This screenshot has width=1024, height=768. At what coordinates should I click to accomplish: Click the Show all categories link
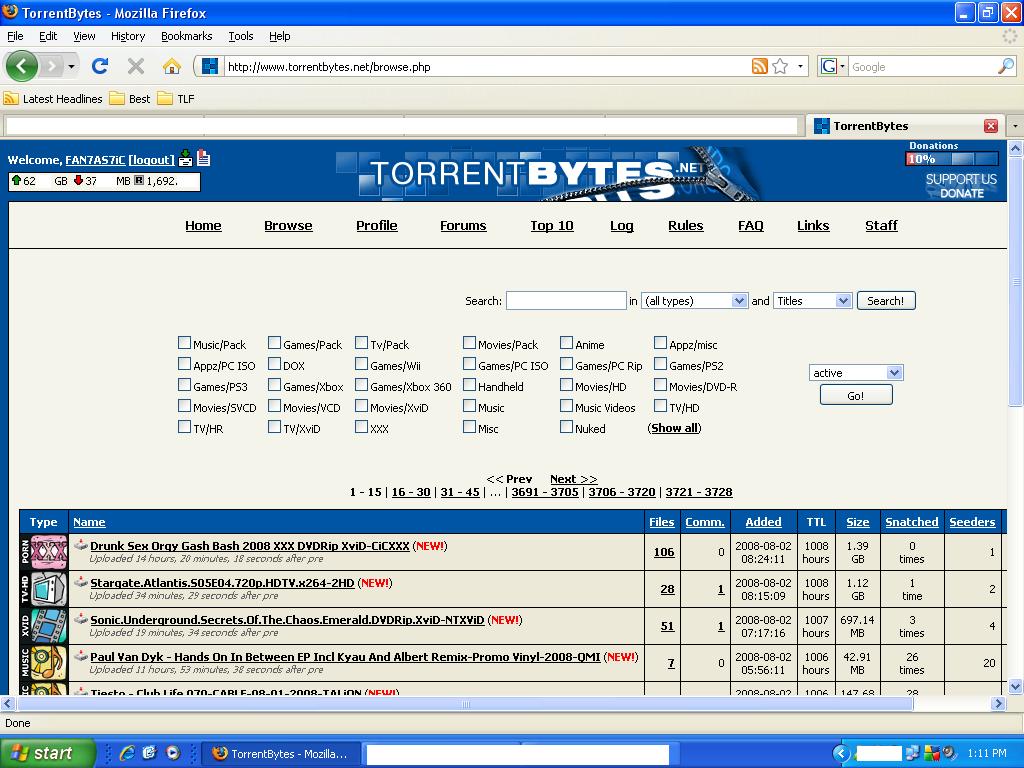click(x=675, y=428)
